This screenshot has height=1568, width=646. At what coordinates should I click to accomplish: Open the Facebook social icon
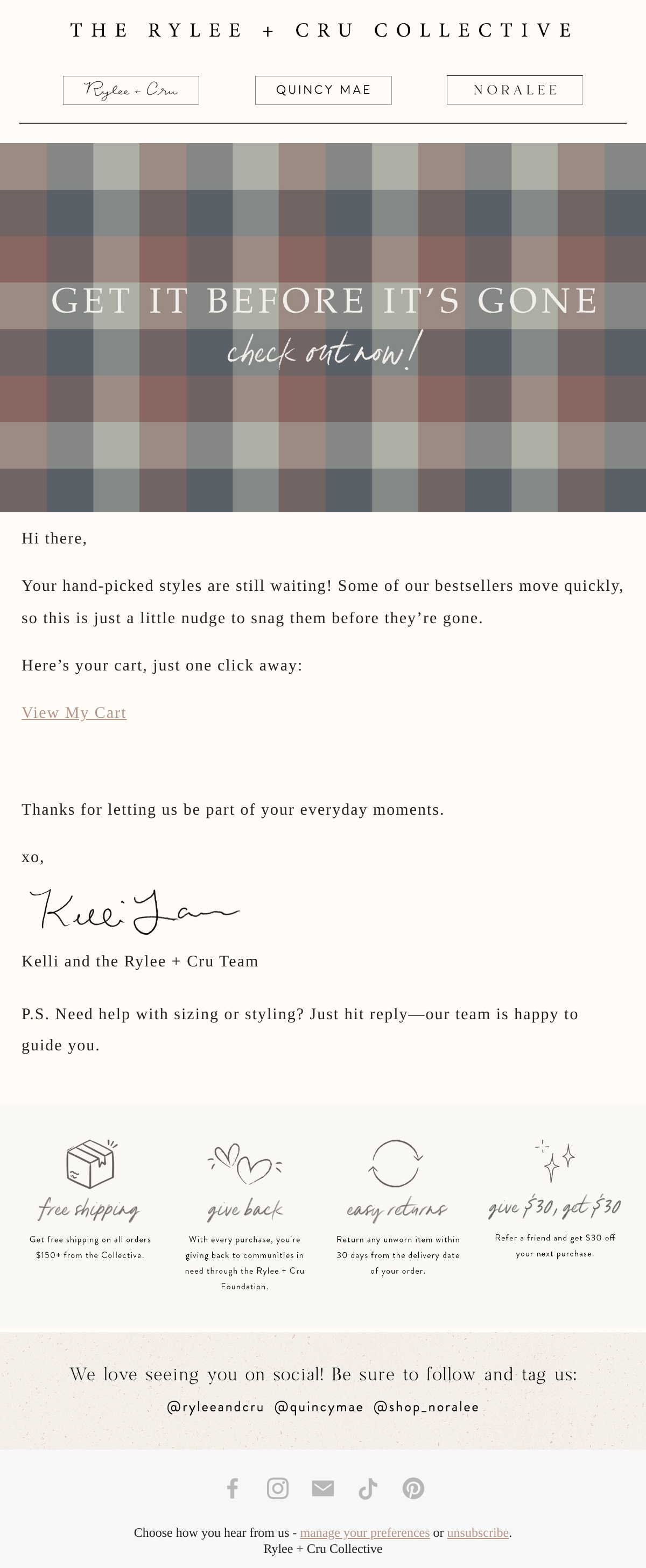point(233,1488)
